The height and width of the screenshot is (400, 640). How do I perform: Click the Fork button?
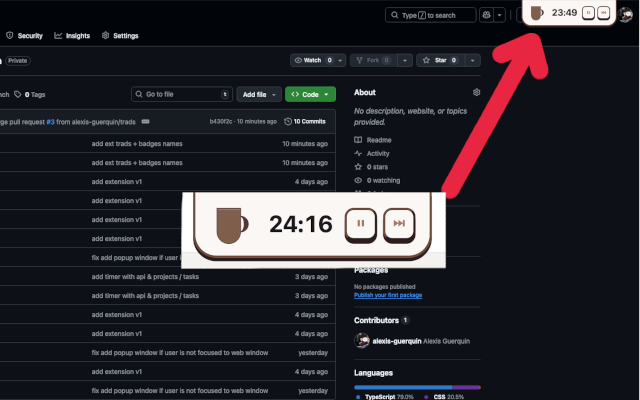[x=373, y=60]
